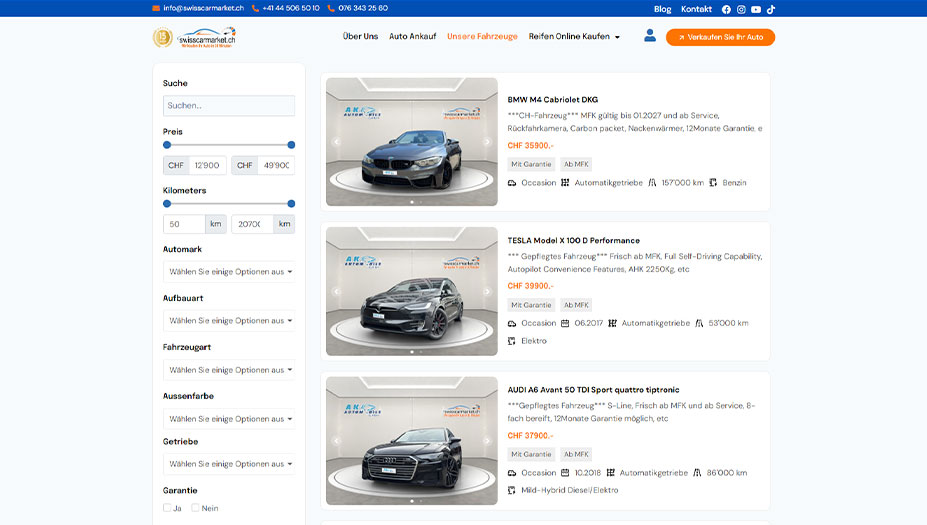Click Mit Garantie tag on Audi listing
The height and width of the screenshot is (525, 927).
[531, 455]
